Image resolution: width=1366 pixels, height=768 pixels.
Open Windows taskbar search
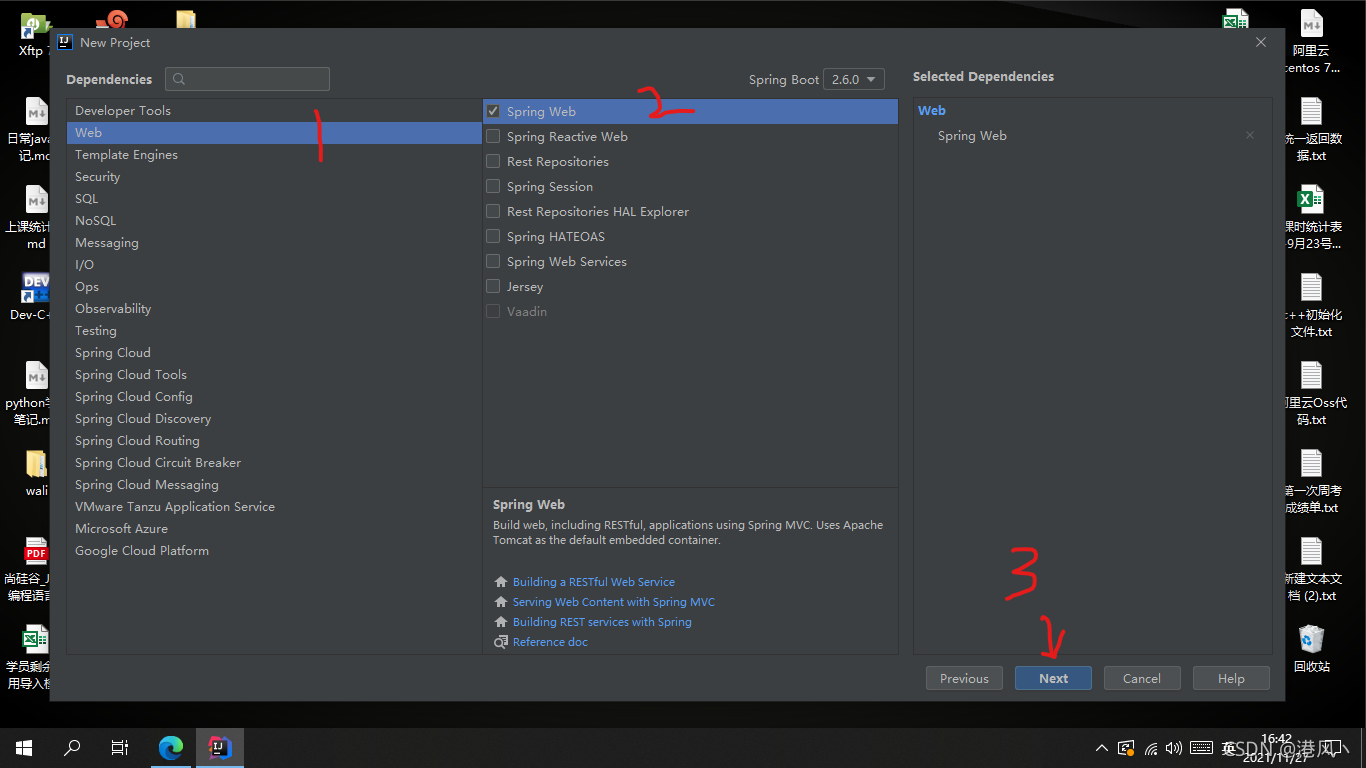[x=72, y=747]
